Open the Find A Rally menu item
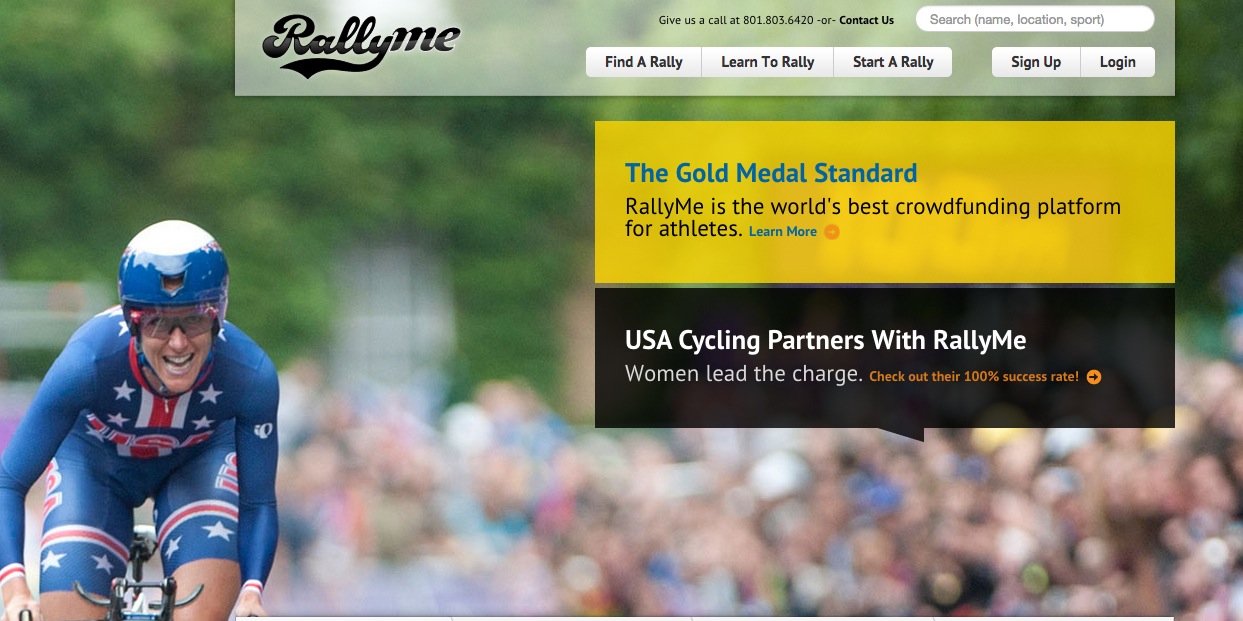The width and height of the screenshot is (1243, 621). point(644,62)
